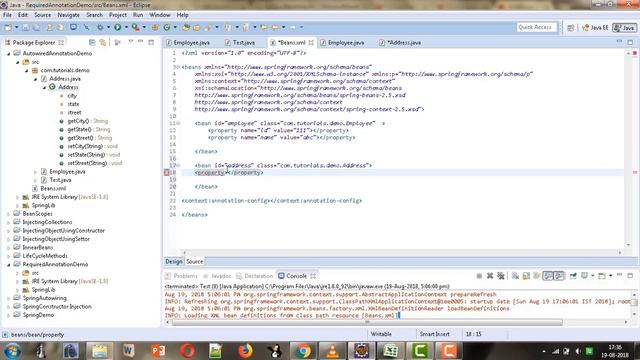640x360 pixels.
Task: Open the Navigate menu
Action: point(69,15)
